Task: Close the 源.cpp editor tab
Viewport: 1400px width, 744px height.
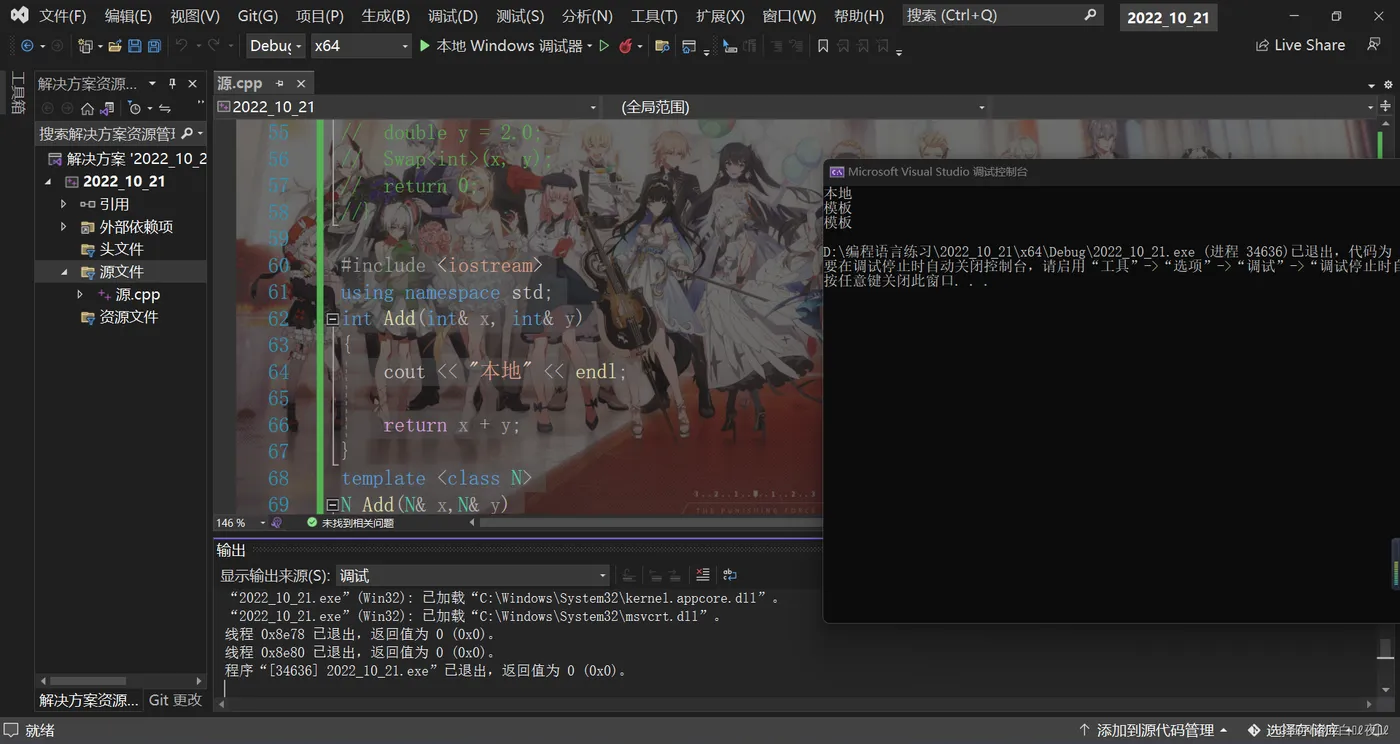Action: [300, 83]
